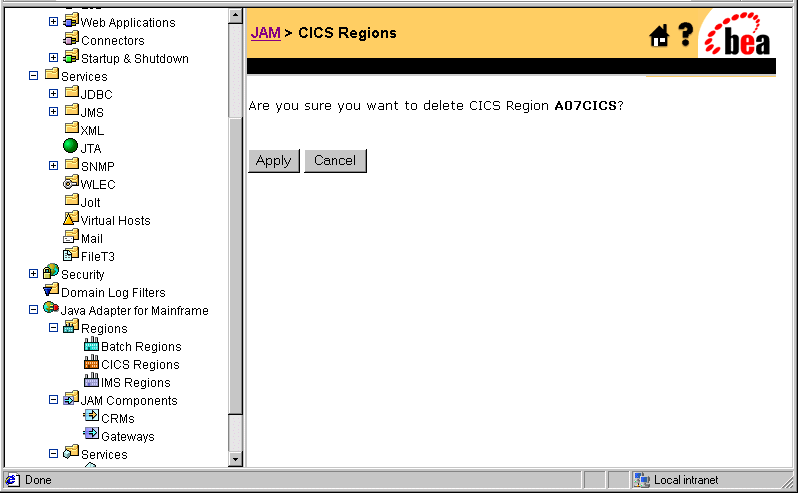Click the Virtual Hosts icon
The image size is (798, 493).
pyautogui.click(x=71, y=218)
